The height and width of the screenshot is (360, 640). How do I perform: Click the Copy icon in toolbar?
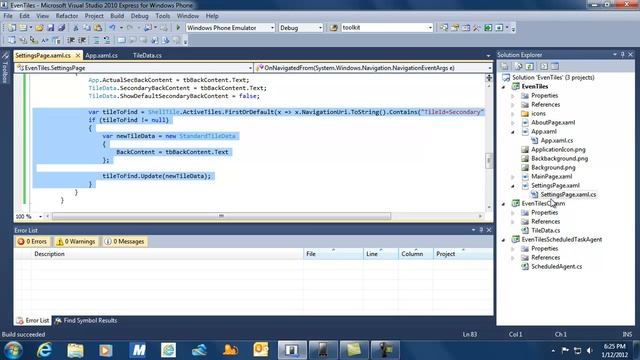click(87, 28)
